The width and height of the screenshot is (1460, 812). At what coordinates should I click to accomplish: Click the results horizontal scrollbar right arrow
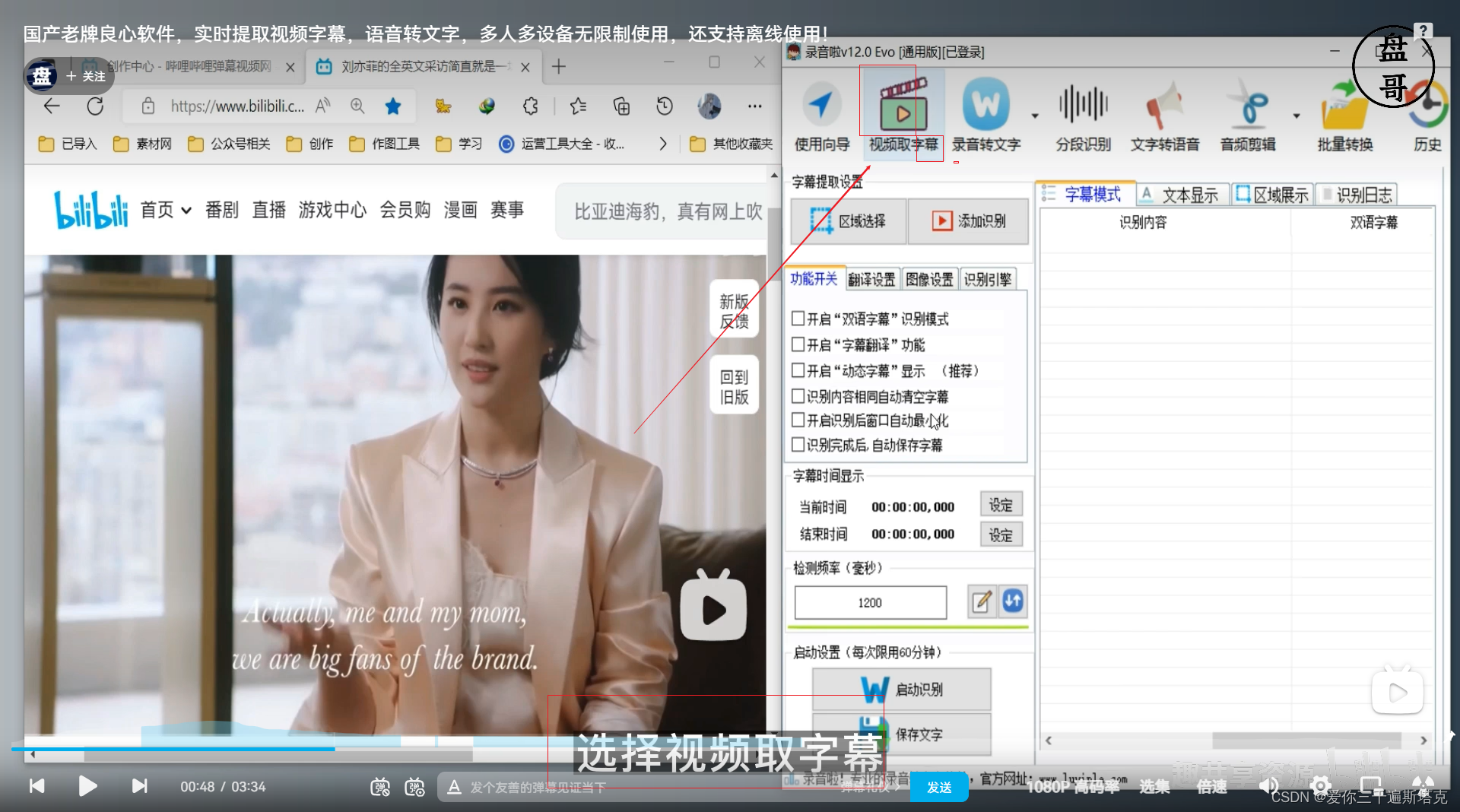[1423, 740]
